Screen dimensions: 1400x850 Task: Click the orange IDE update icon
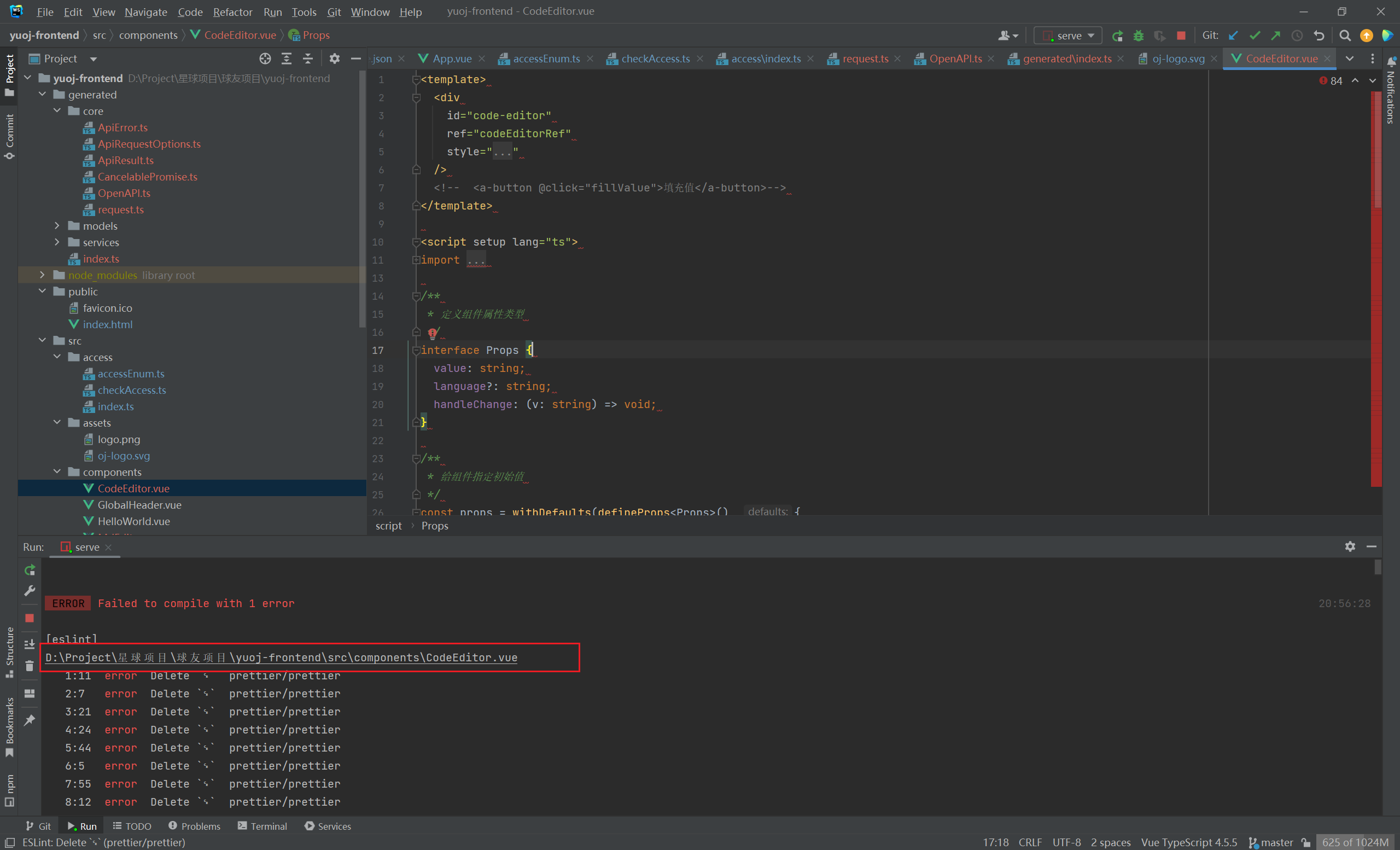tap(1366, 36)
